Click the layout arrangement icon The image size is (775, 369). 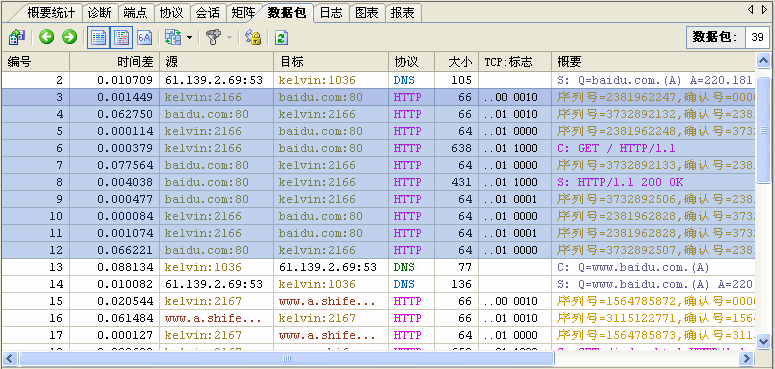point(173,38)
